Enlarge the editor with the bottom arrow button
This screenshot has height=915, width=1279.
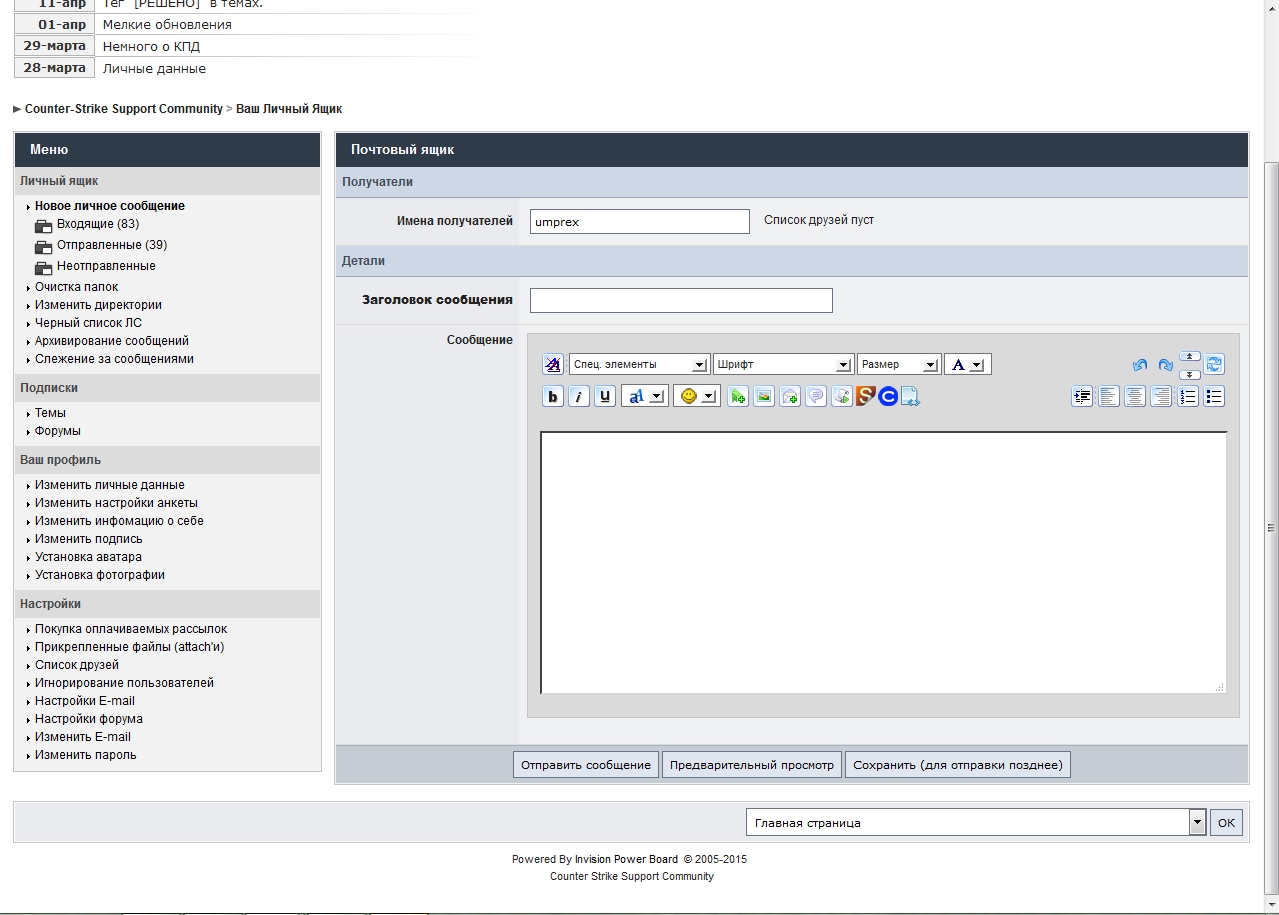(x=1190, y=374)
